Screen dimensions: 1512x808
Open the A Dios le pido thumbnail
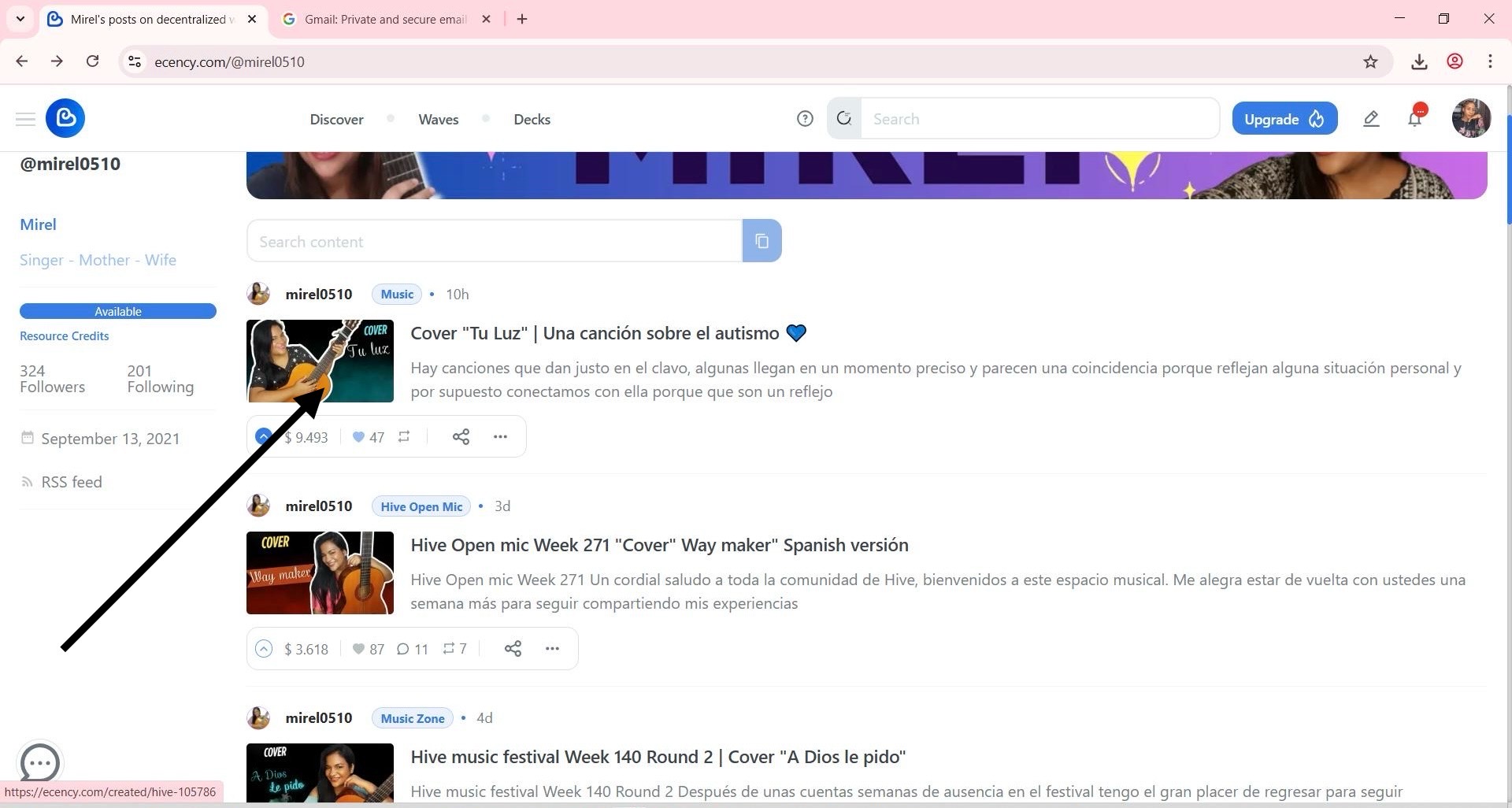point(320,773)
